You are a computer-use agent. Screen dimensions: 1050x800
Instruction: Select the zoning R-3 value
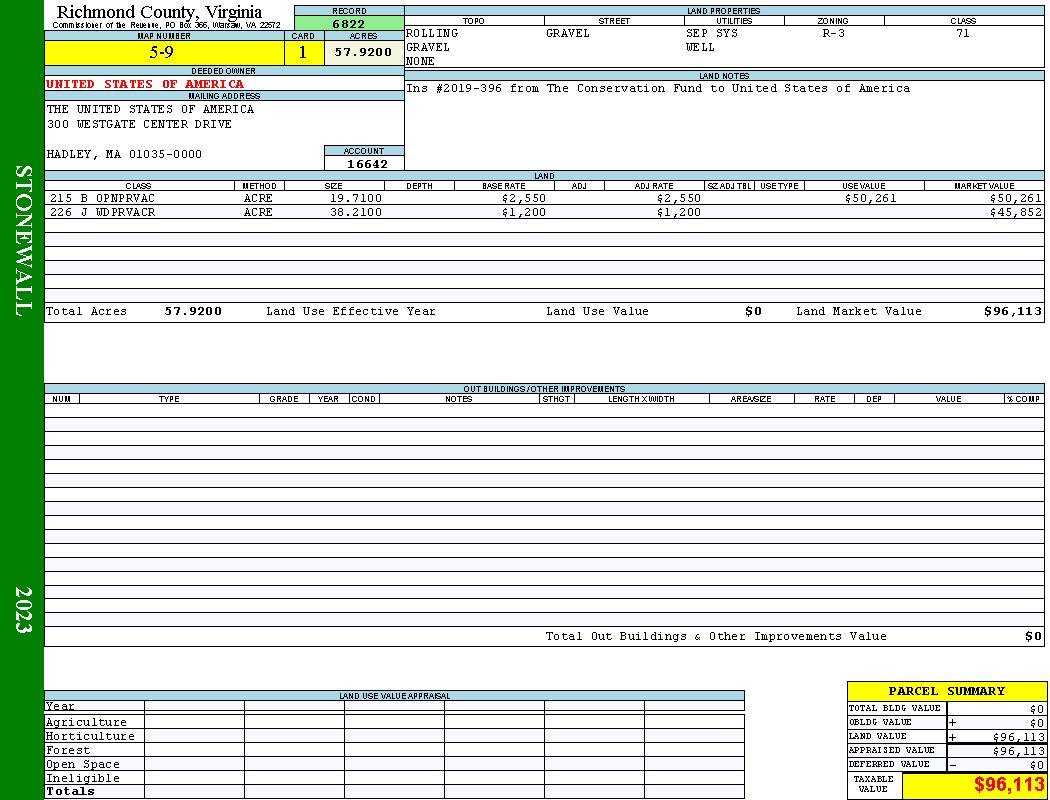point(833,33)
